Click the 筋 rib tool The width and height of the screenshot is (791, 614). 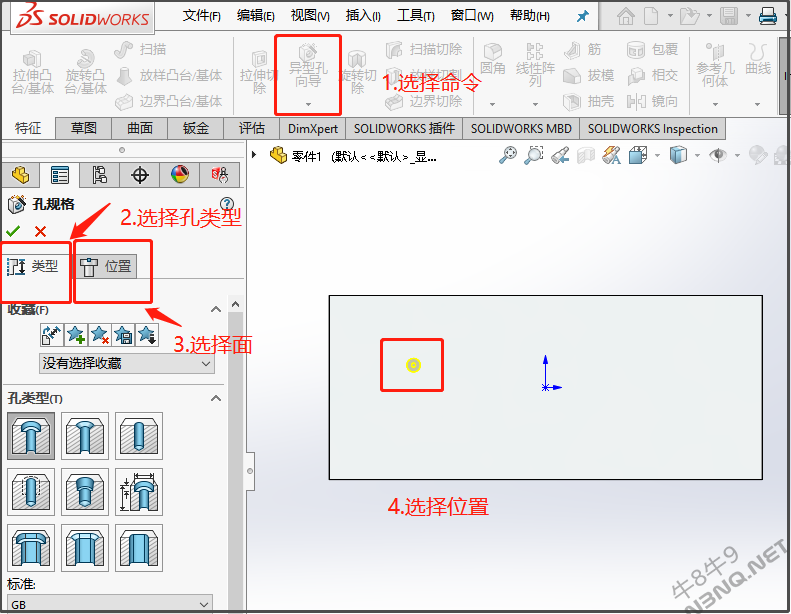(x=583, y=49)
